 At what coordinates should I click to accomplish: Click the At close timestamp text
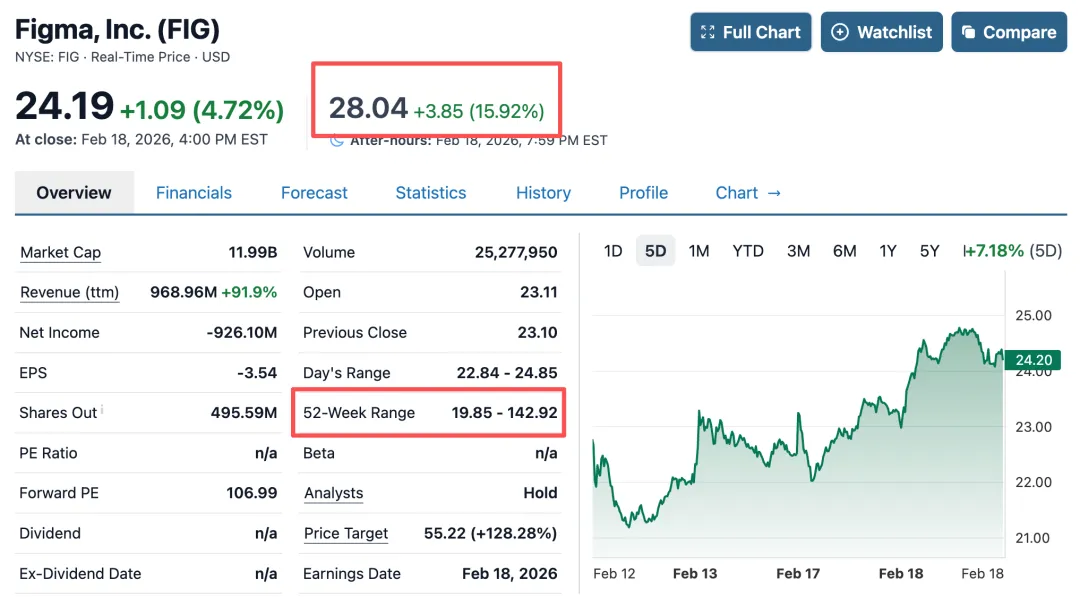point(141,140)
